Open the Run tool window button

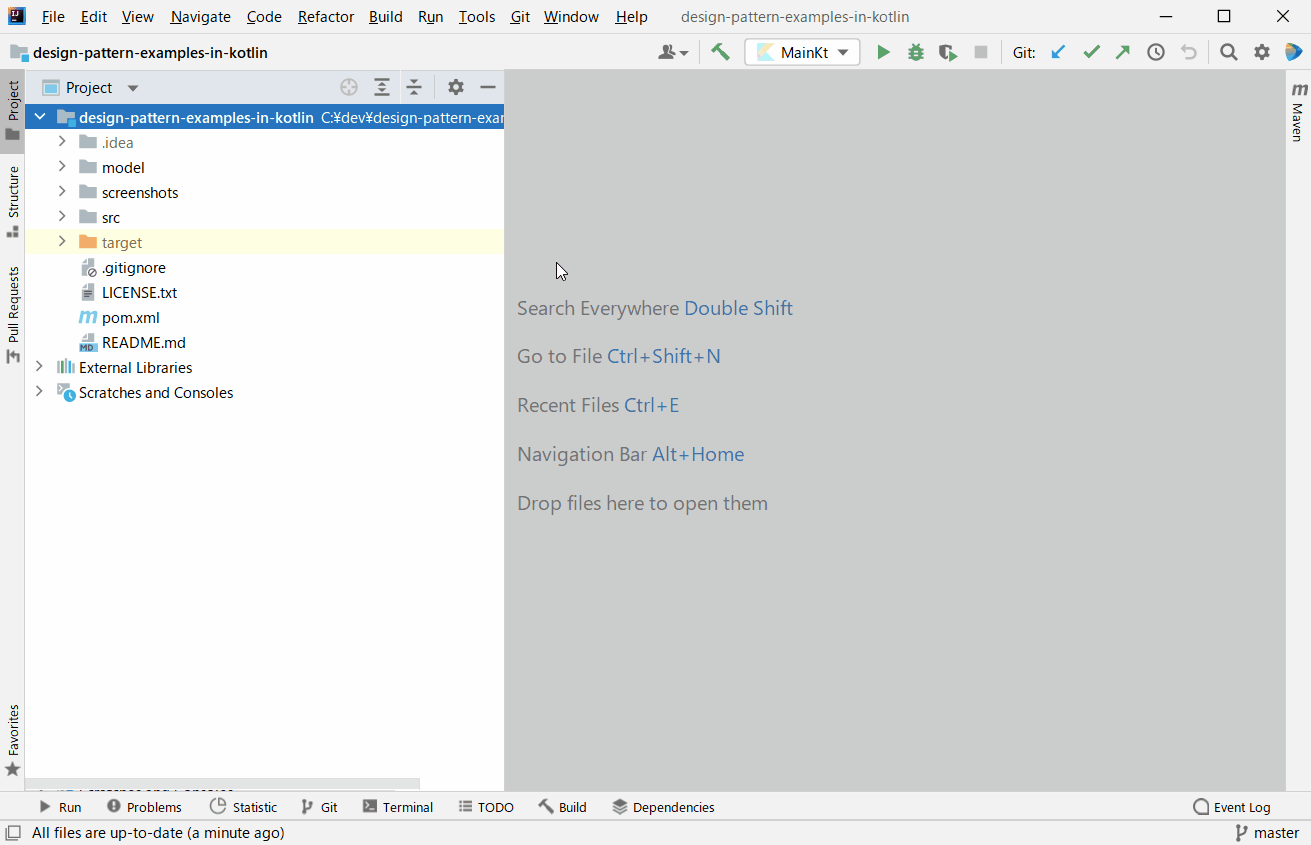[60, 807]
